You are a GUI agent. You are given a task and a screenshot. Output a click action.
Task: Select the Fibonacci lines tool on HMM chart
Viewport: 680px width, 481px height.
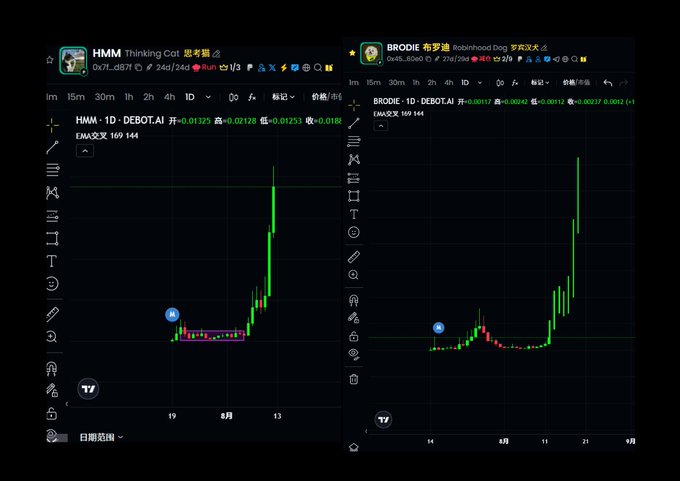[52, 170]
